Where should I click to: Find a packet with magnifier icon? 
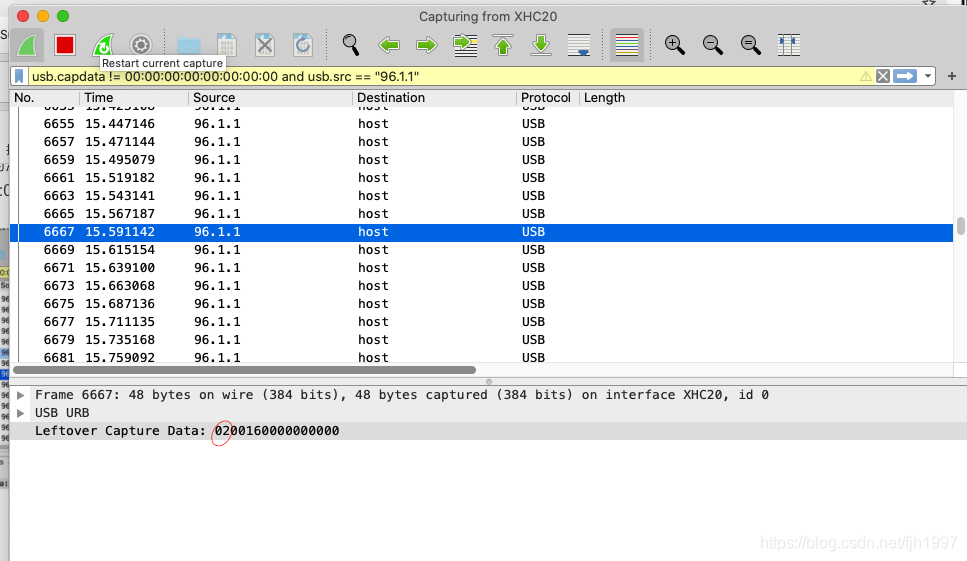(x=351, y=45)
